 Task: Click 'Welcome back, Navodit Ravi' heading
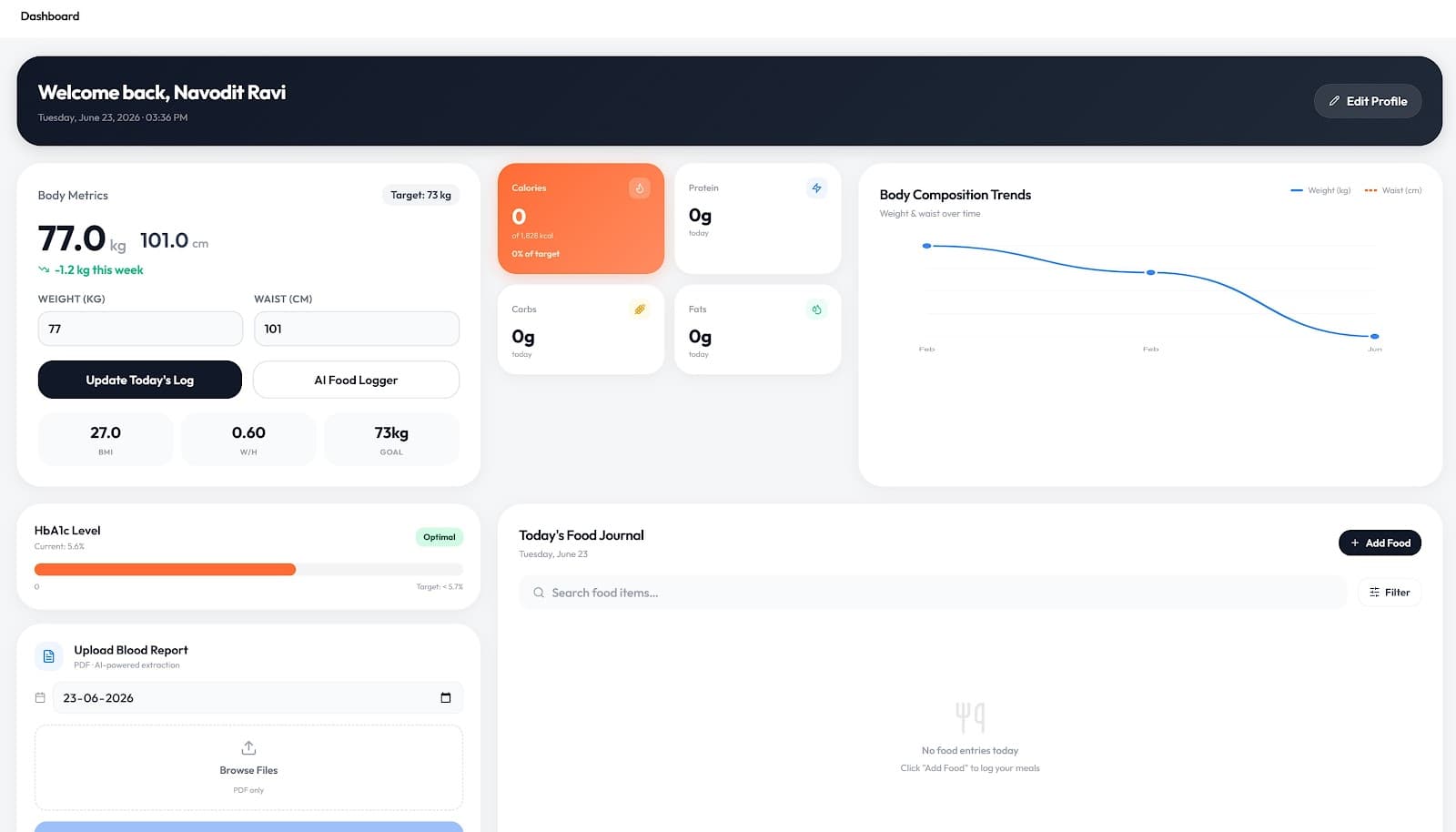coord(162,93)
